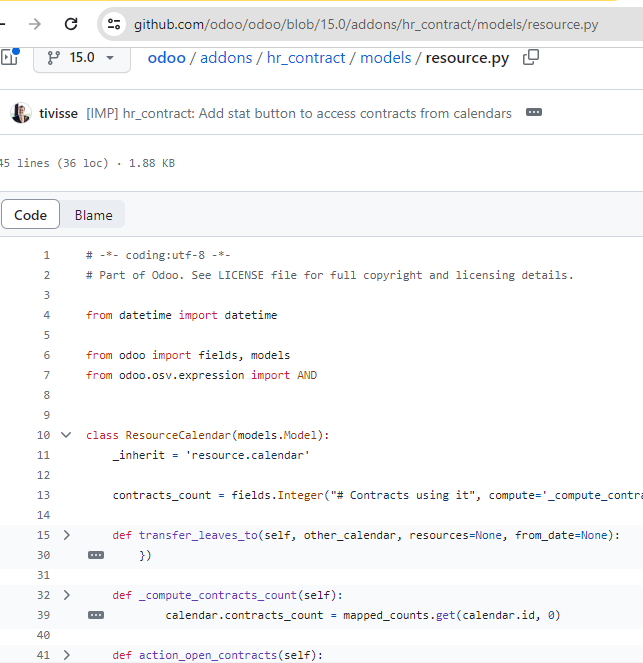This screenshot has width=643, height=663.
Task: Select line number 11
Action: click(43, 455)
